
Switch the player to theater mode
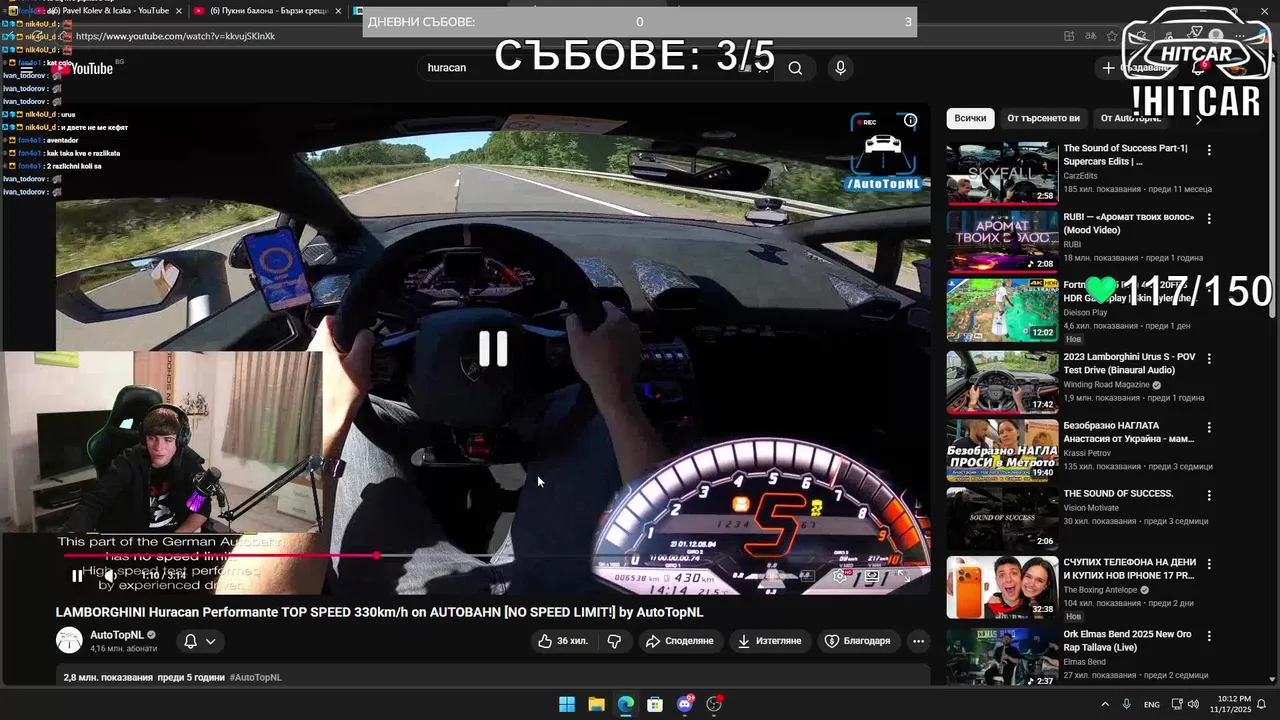tap(872, 576)
